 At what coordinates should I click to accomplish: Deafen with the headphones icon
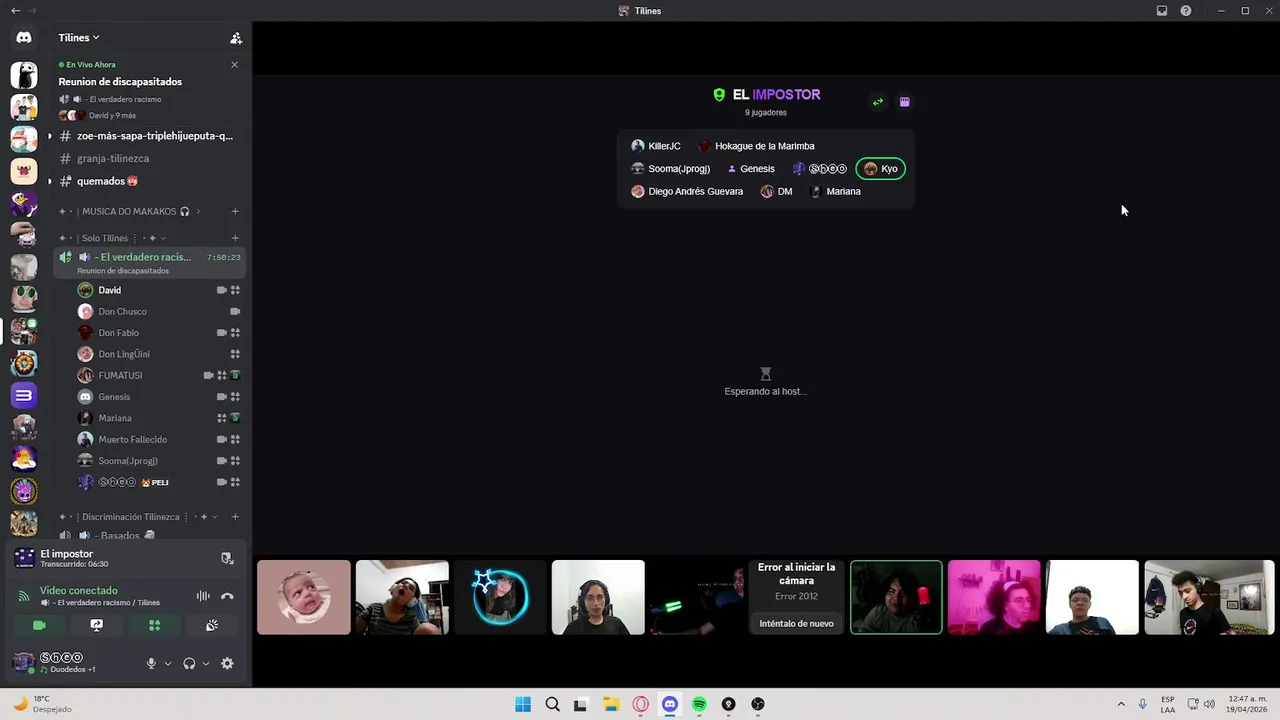pos(189,663)
